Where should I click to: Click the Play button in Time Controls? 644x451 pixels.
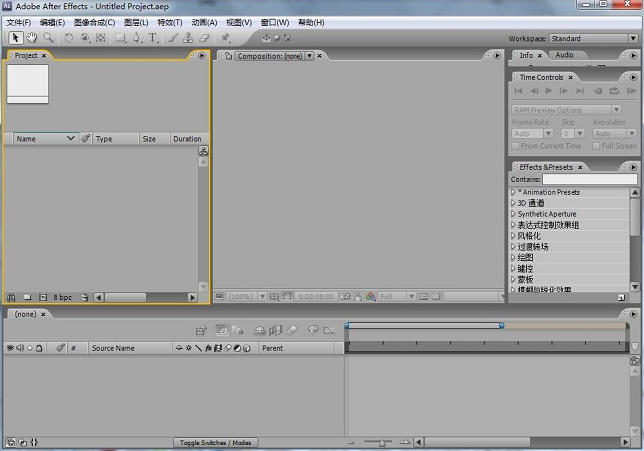point(548,91)
